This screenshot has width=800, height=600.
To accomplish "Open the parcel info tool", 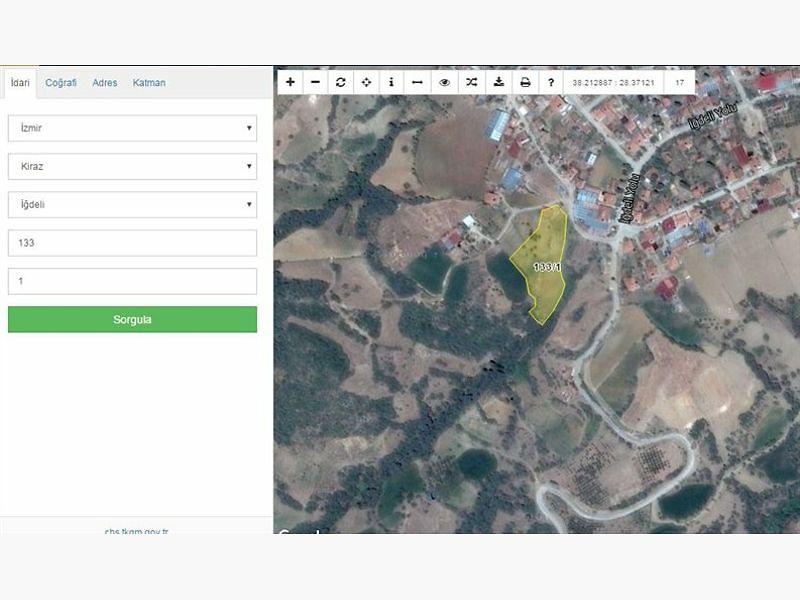I will (x=391, y=82).
